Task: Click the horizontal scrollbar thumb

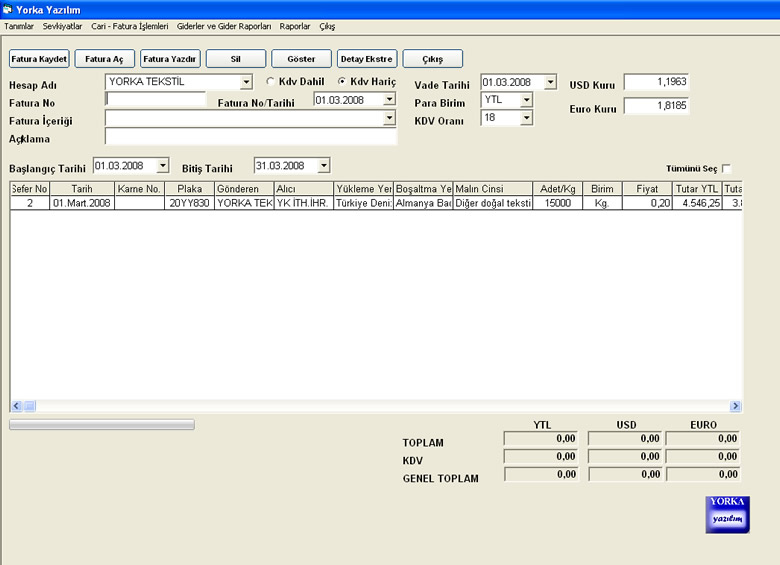Action: point(30,406)
